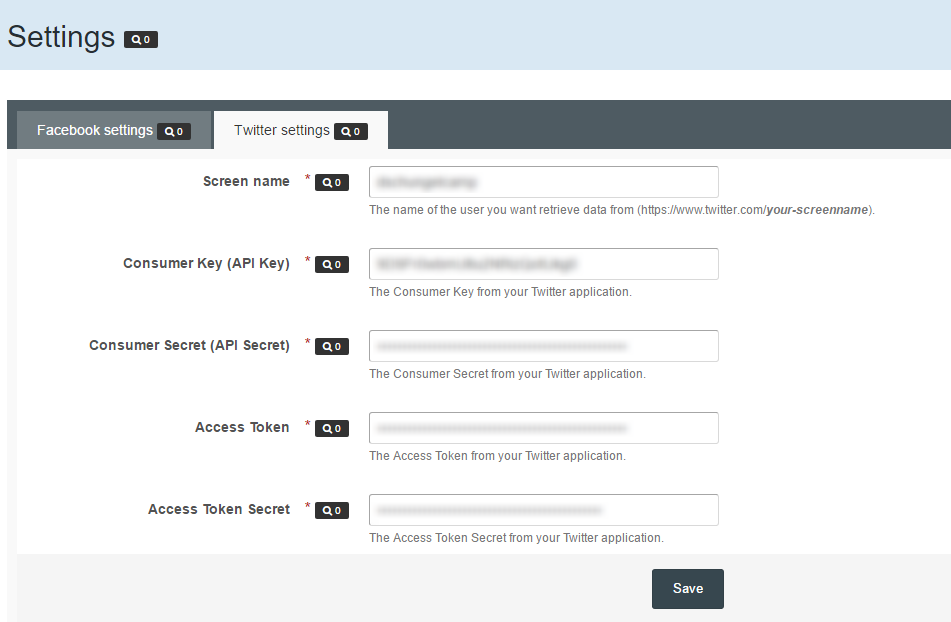Click the search badge next to Consumer Secret
This screenshot has width=951, height=622.
point(332,347)
